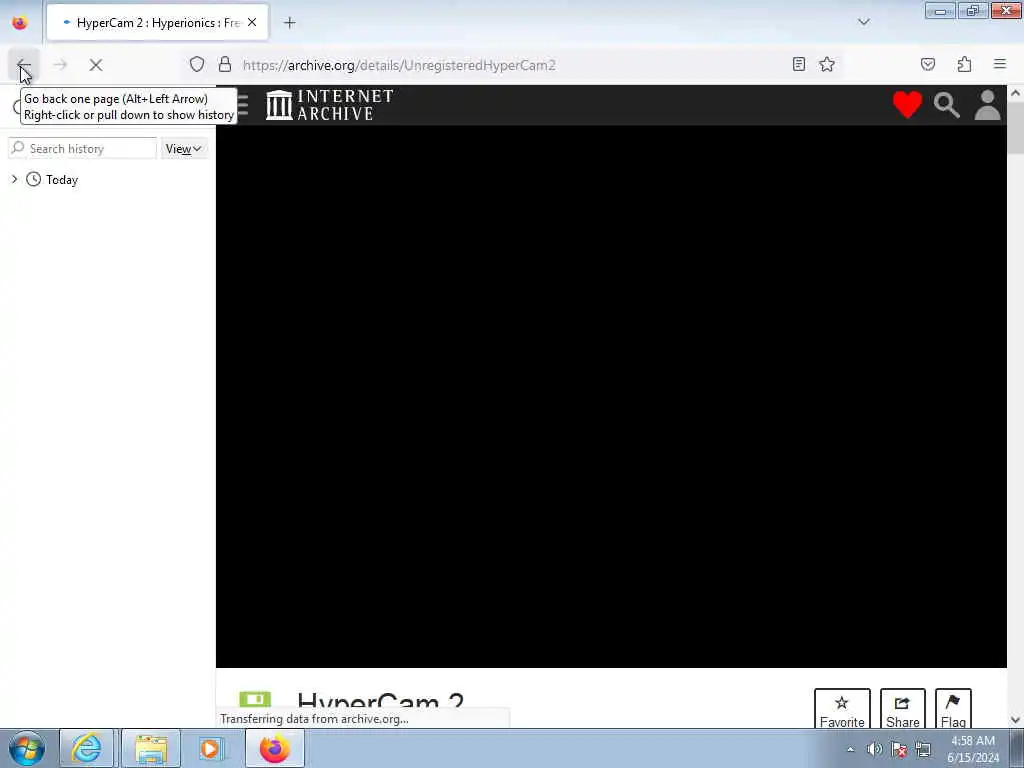Open the history View dropdown
Viewport: 1024px width, 768px height.
point(184,148)
